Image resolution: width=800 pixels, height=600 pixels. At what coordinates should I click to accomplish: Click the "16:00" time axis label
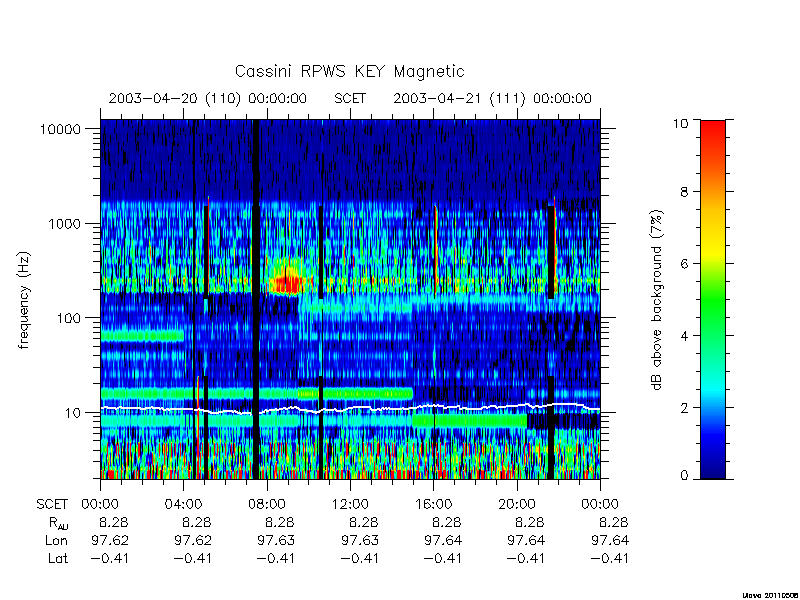pyautogui.click(x=433, y=504)
